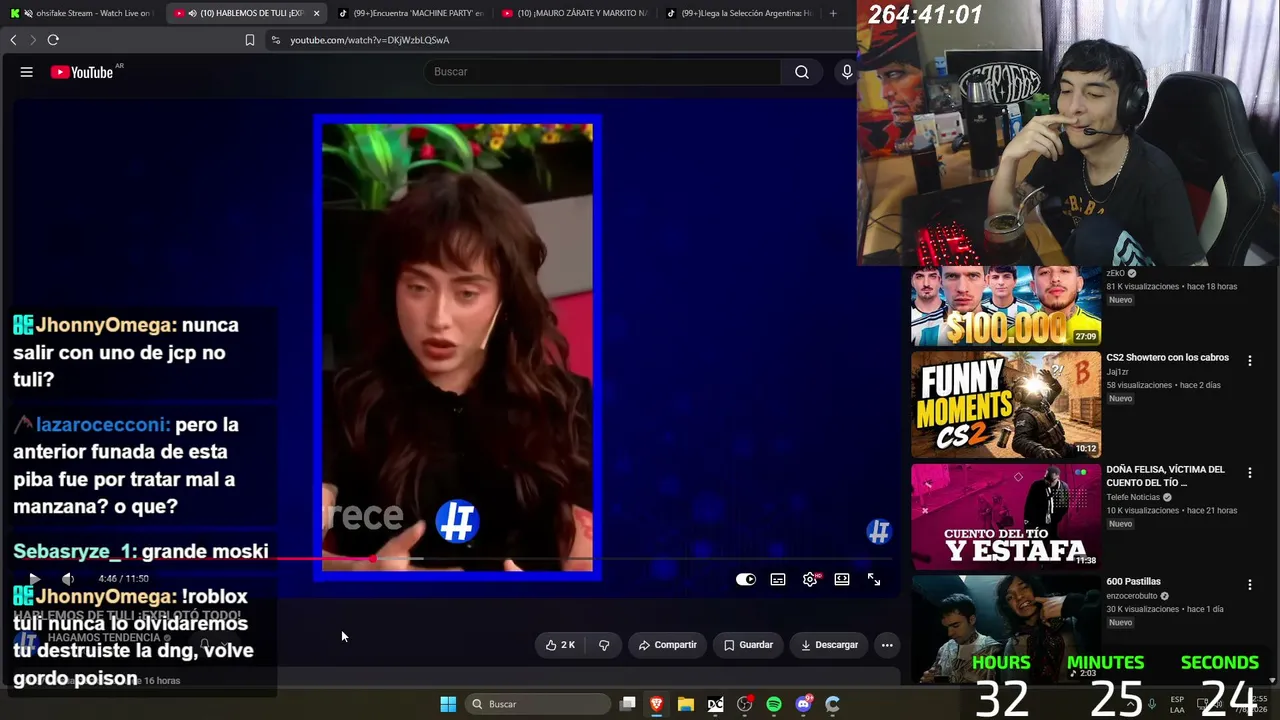This screenshot has height=720, width=1280.
Task: Visit the enzocerobulto channel
Action: 1131,596
